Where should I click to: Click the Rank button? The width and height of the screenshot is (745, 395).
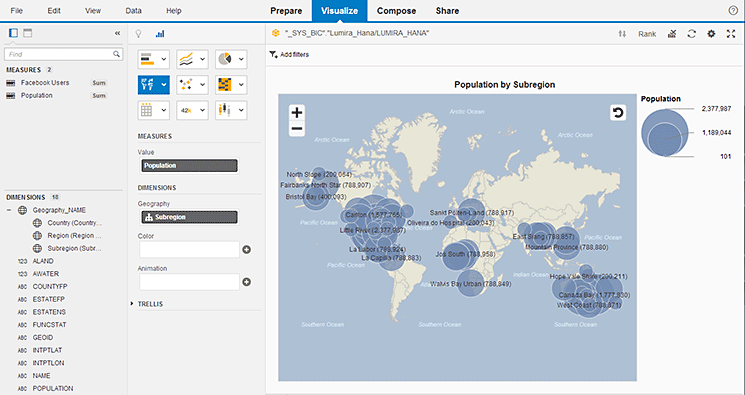click(647, 34)
